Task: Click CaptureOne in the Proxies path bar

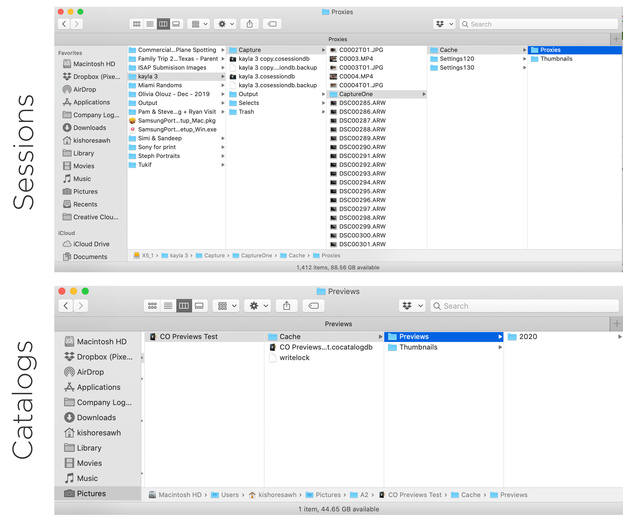Action: (x=255, y=256)
